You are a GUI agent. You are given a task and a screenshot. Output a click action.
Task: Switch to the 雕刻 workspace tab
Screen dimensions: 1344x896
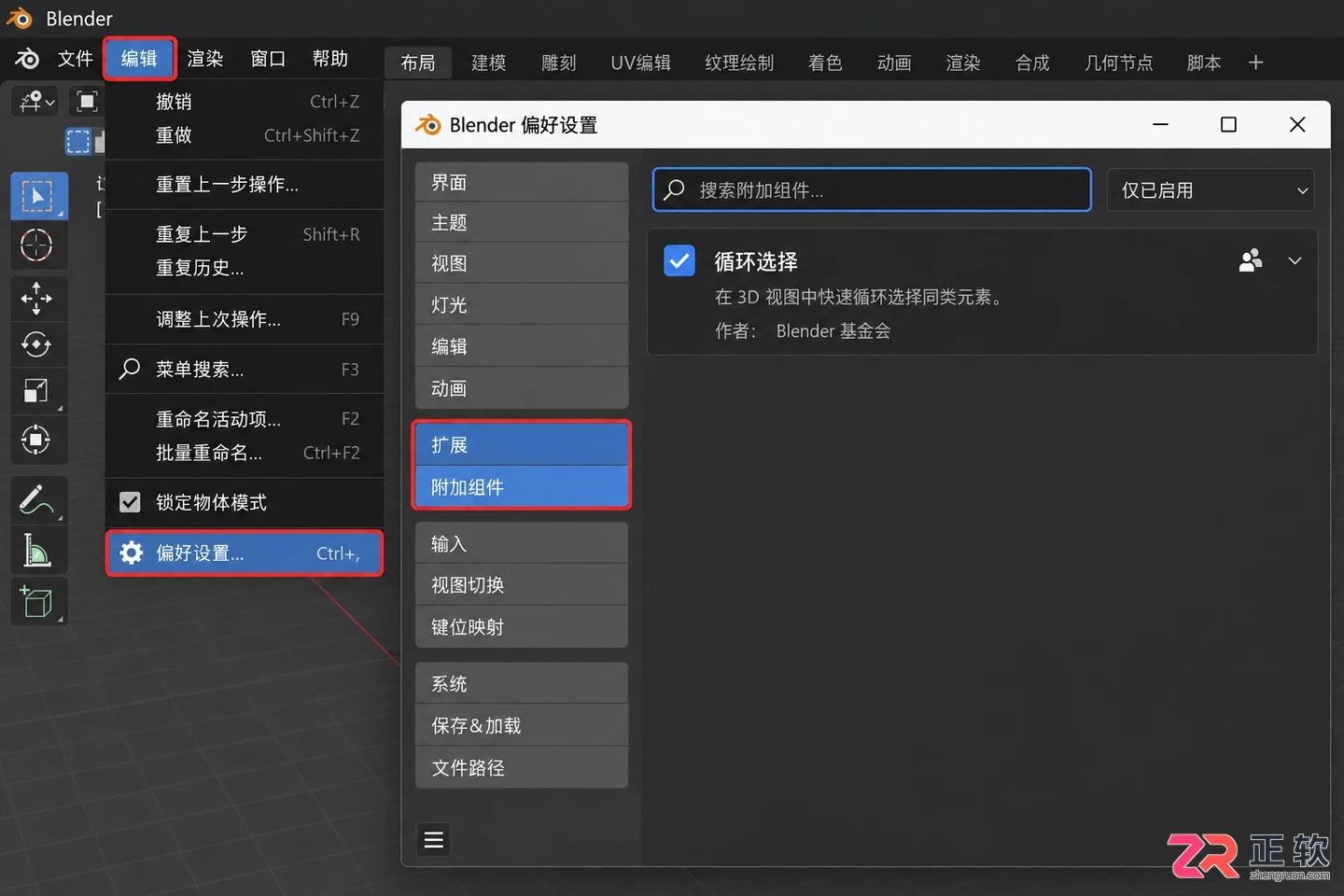(559, 63)
